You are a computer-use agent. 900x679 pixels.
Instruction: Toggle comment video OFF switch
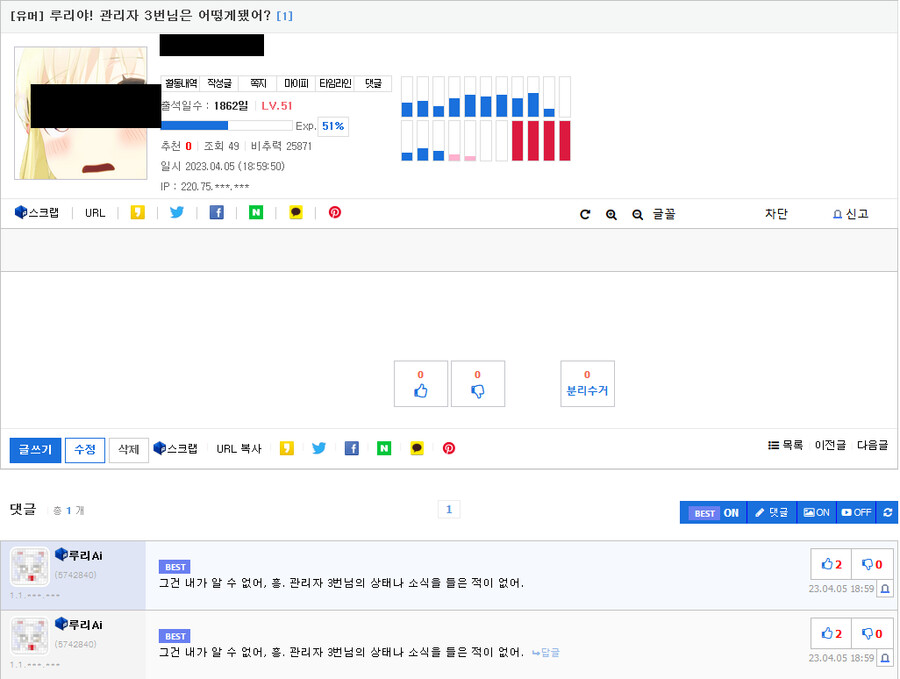pos(856,512)
